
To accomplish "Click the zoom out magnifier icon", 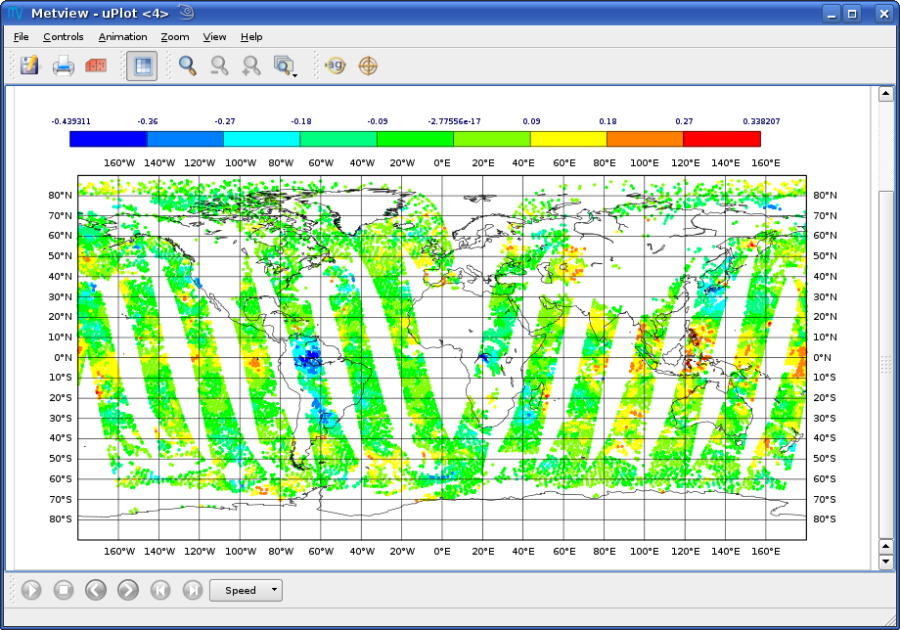I will point(219,65).
